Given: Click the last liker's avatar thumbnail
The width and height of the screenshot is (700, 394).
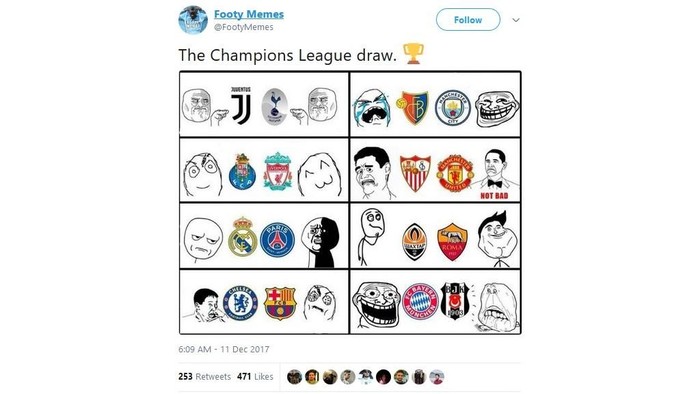Looking at the screenshot, I should [x=437, y=377].
